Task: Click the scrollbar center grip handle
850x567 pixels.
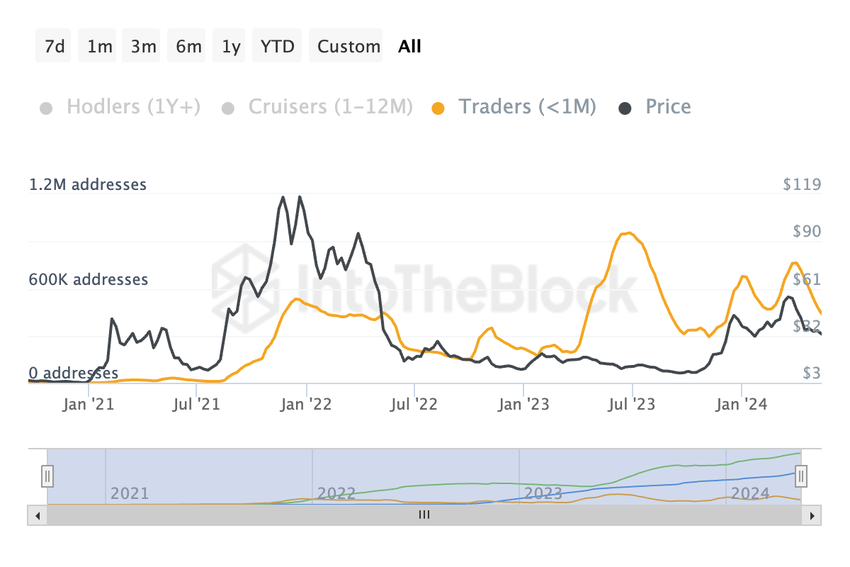Action: pyautogui.click(x=424, y=515)
